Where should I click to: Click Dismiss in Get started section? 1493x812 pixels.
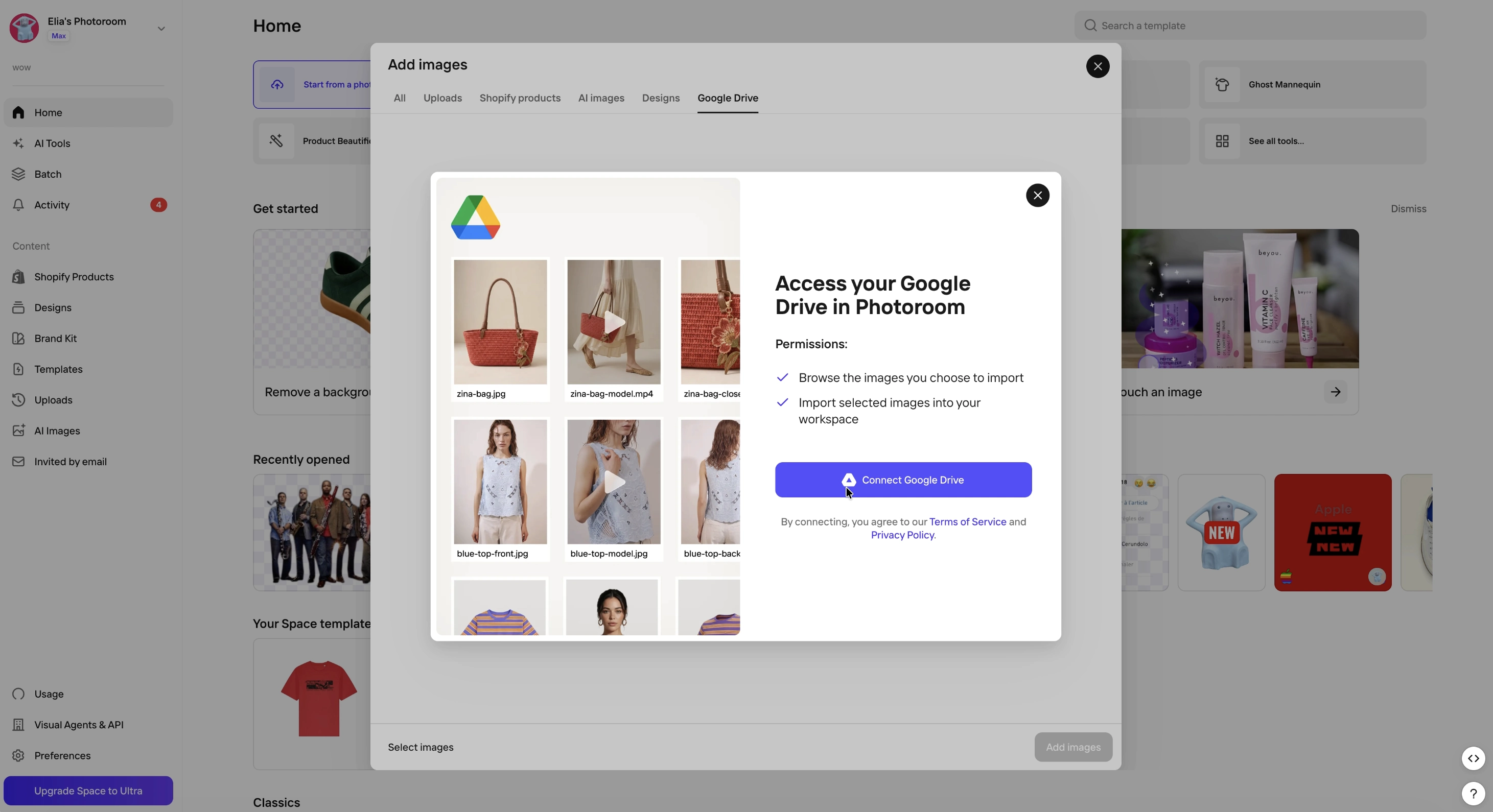pyautogui.click(x=1408, y=208)
